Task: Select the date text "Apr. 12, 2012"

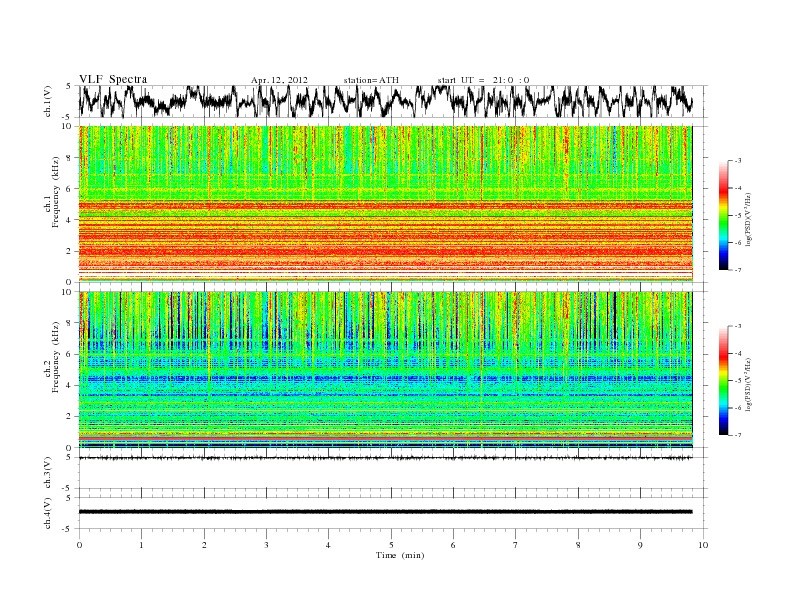Action: tap(279, 80)
